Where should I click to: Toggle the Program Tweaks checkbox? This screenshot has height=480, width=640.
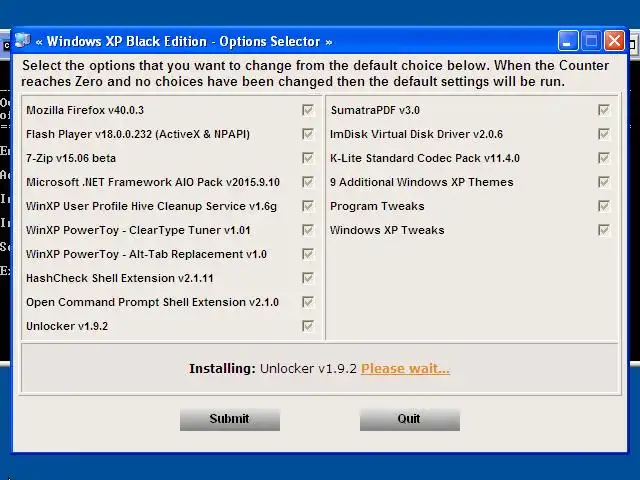[604, 206]
